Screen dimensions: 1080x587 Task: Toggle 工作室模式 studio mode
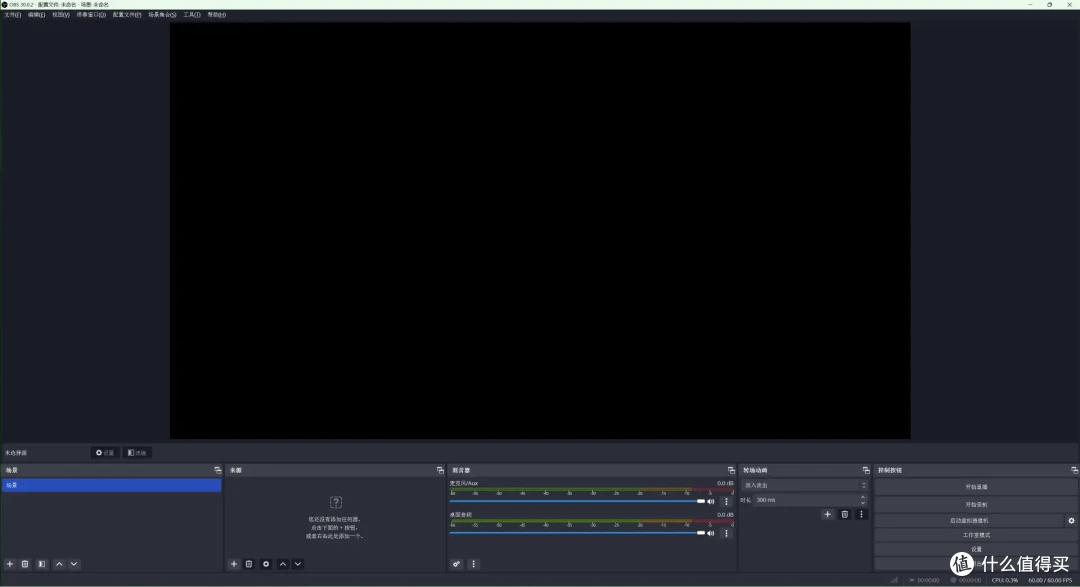[976, 535]
